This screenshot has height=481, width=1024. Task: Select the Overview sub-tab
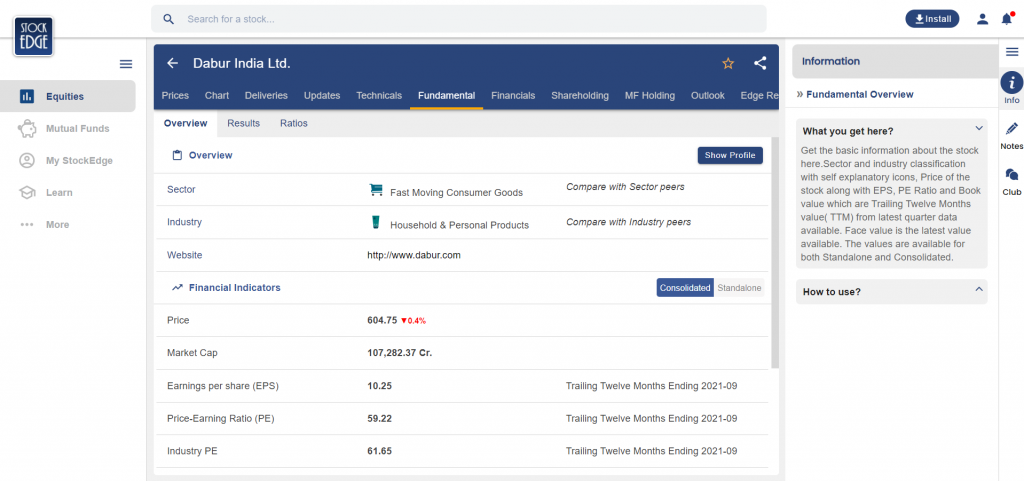pos(185,123)
